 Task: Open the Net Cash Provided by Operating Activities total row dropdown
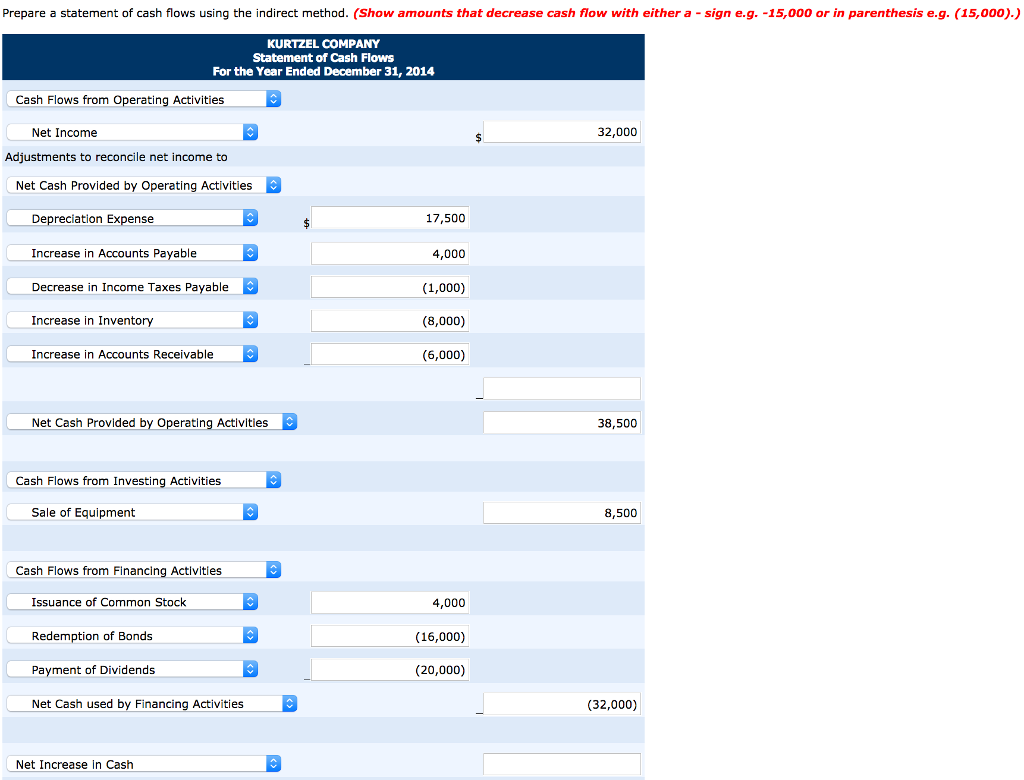coord(152,422)
